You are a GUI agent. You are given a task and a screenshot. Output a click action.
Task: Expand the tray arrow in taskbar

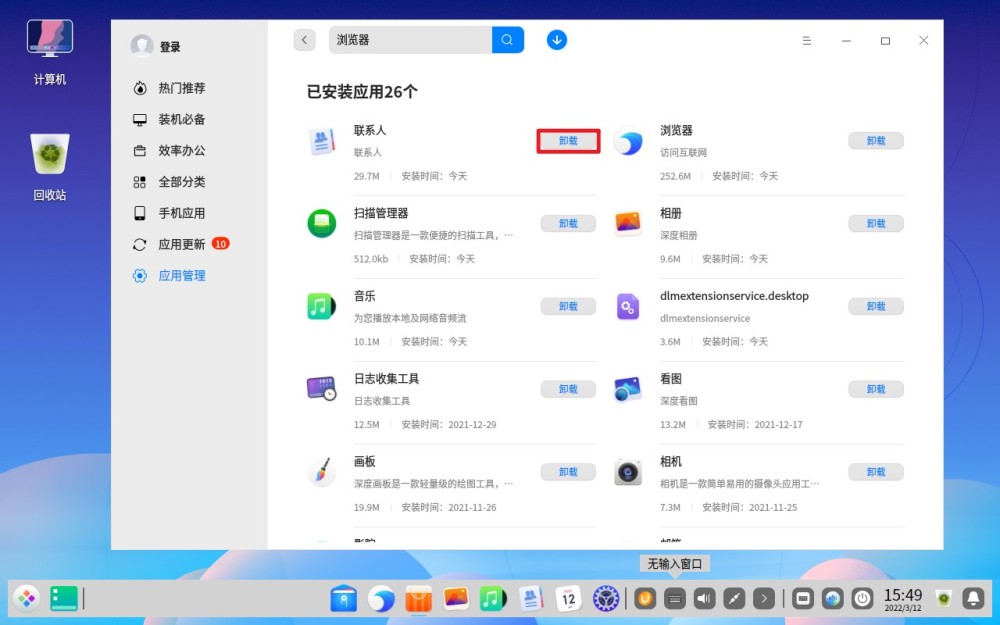point(764,598)
